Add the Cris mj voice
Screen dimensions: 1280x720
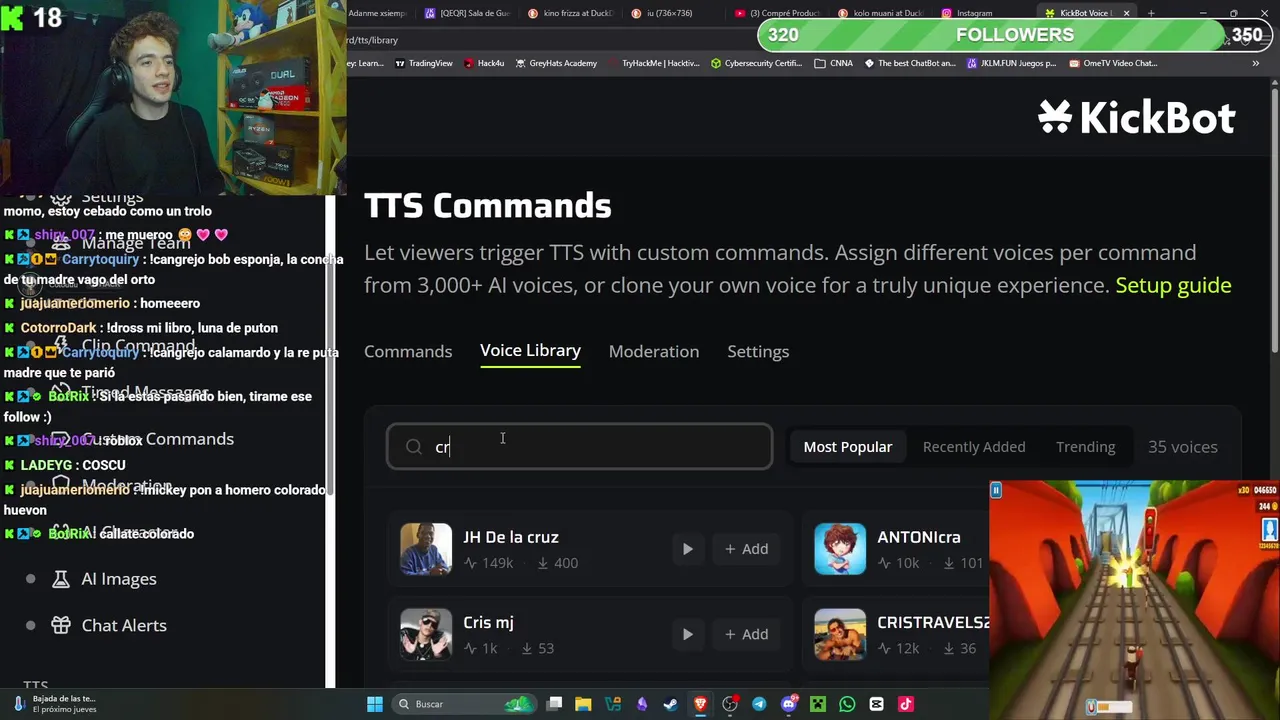click(x=746, y=634)
